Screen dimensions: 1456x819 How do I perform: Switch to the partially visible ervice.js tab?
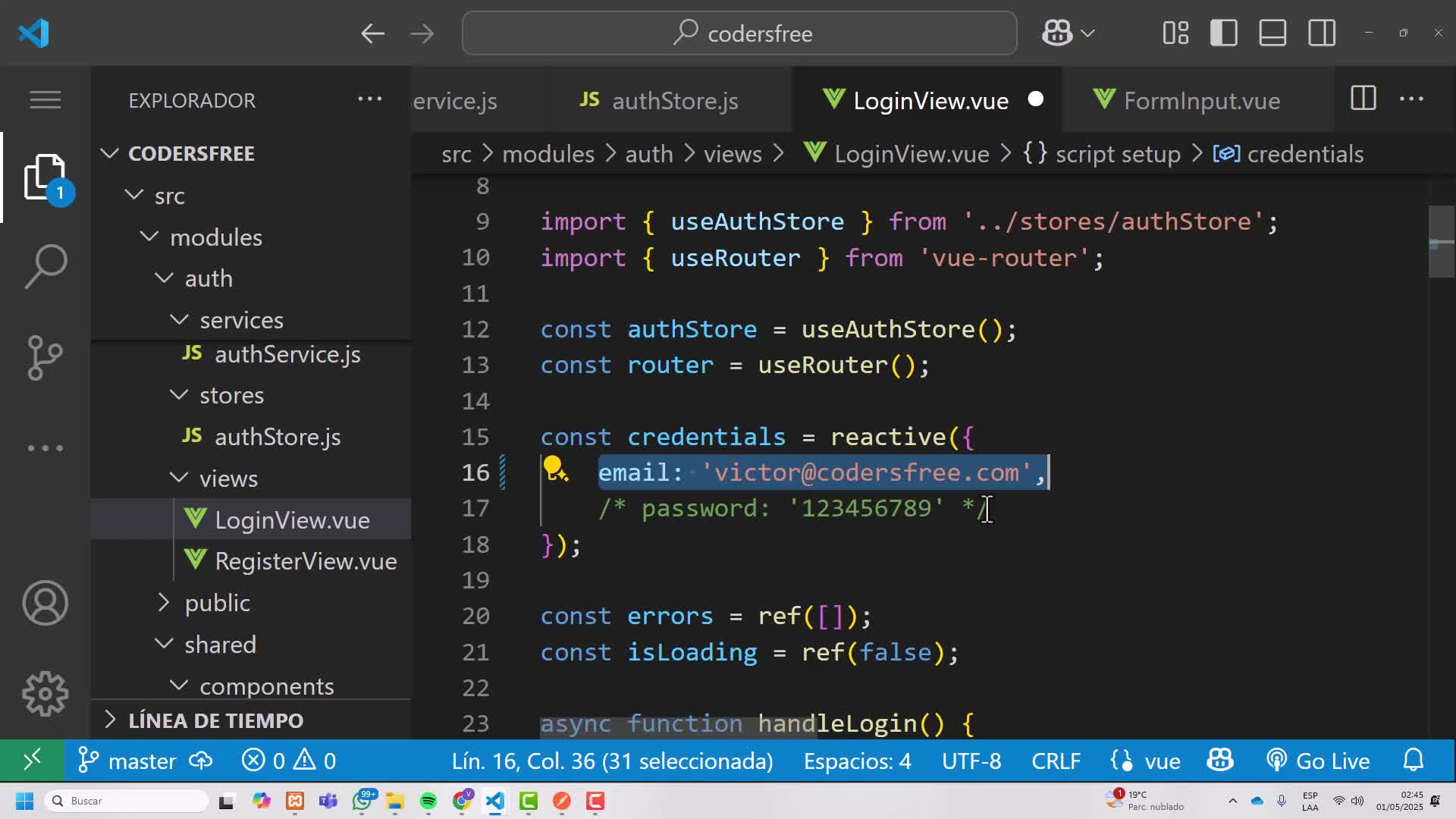pos(455,99)
